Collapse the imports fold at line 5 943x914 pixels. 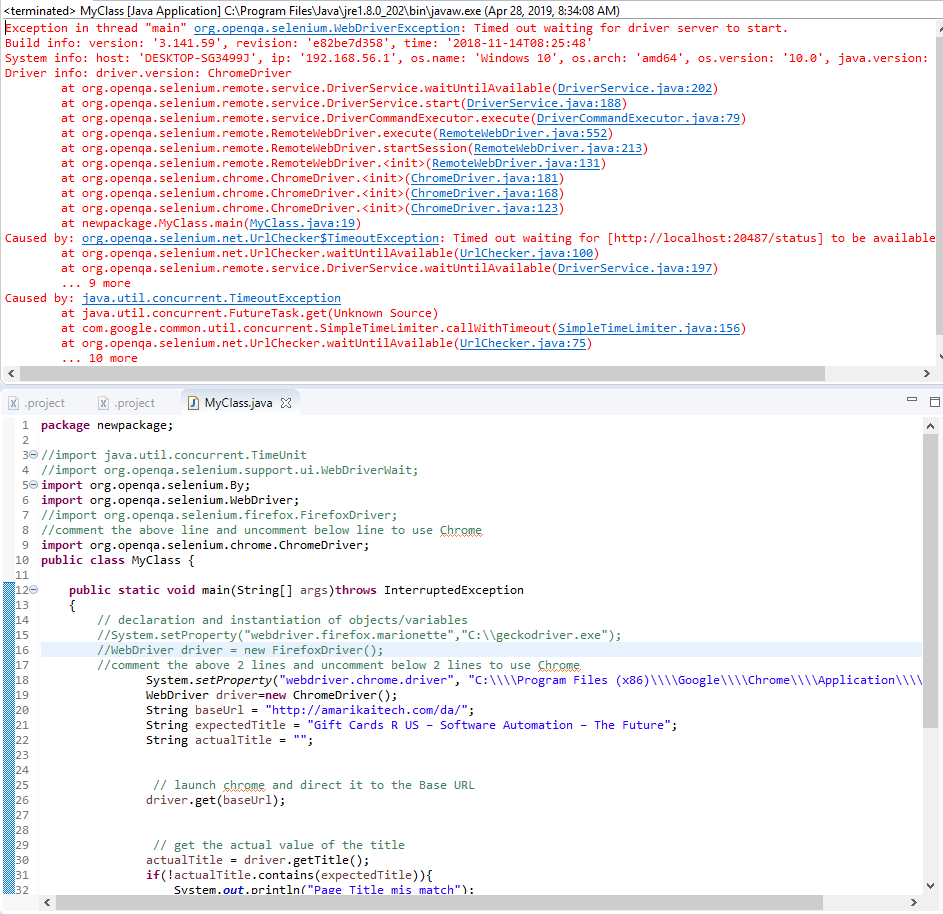click(34, 485)
